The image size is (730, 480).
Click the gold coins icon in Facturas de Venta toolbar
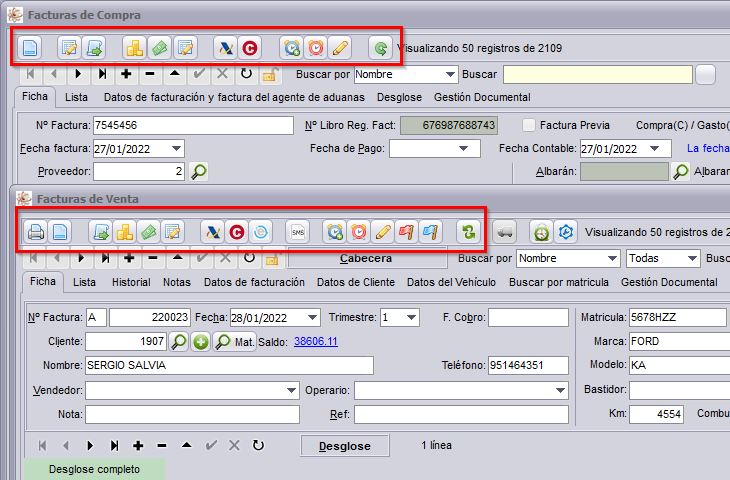pos(125,232)
